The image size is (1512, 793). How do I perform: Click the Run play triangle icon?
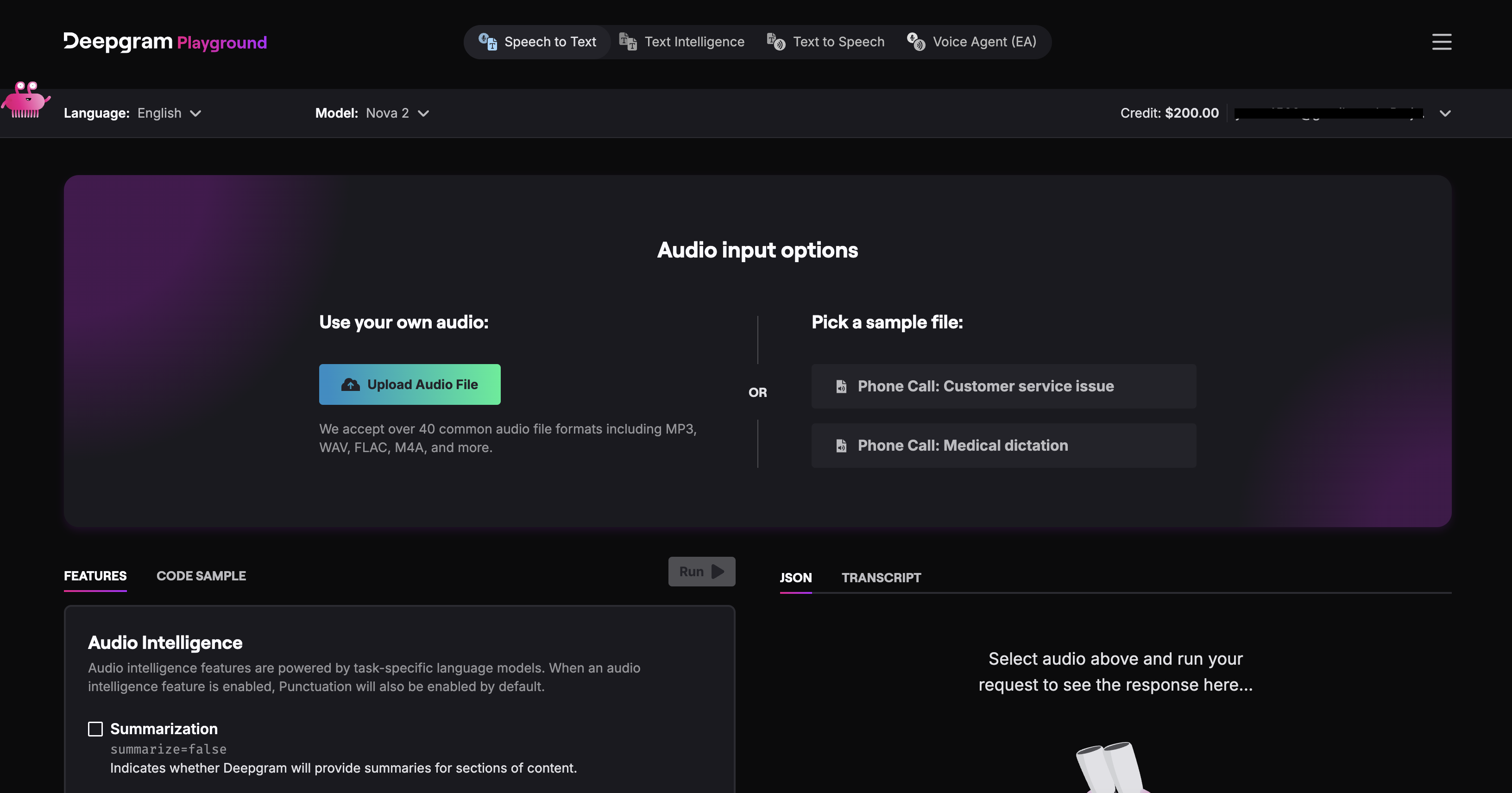717,572
